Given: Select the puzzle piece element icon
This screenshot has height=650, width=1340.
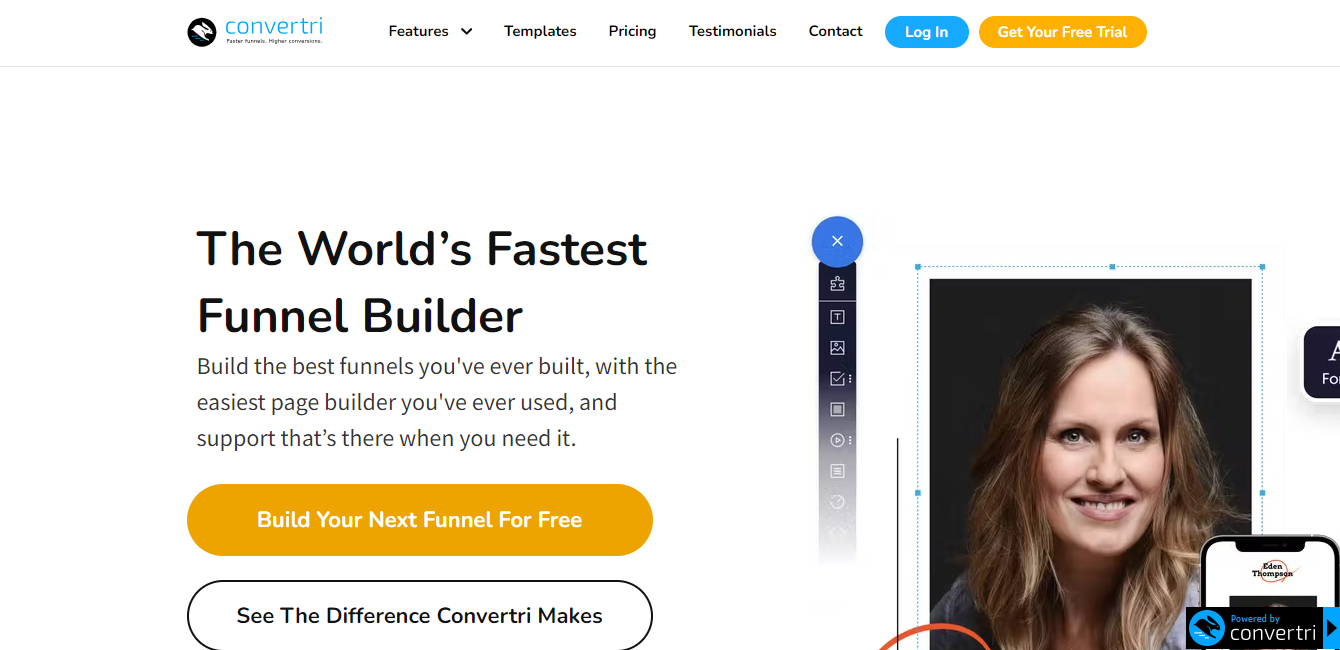Looking at the screenshot, I should click(x=837, y=284).
